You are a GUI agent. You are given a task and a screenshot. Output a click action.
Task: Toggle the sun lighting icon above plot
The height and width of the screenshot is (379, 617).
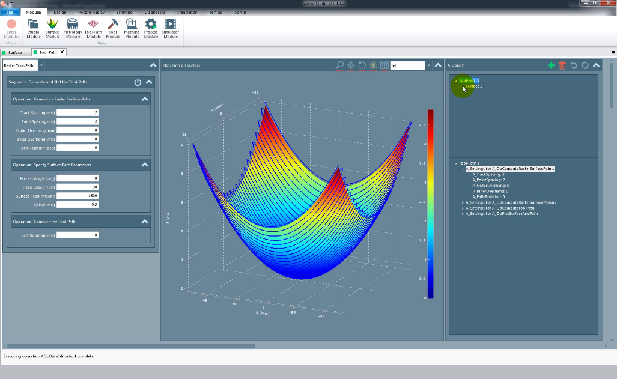tap(373, 65)
